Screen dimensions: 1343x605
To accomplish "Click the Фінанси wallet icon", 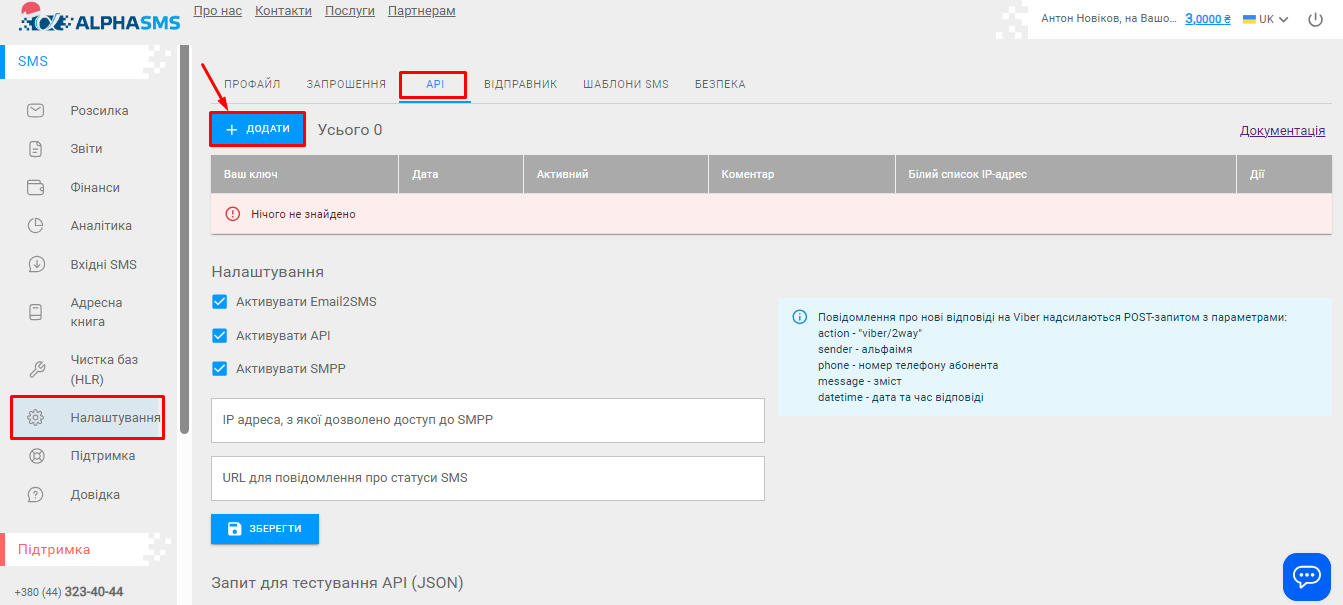I will pyautogui.click(x=36, y=188).
